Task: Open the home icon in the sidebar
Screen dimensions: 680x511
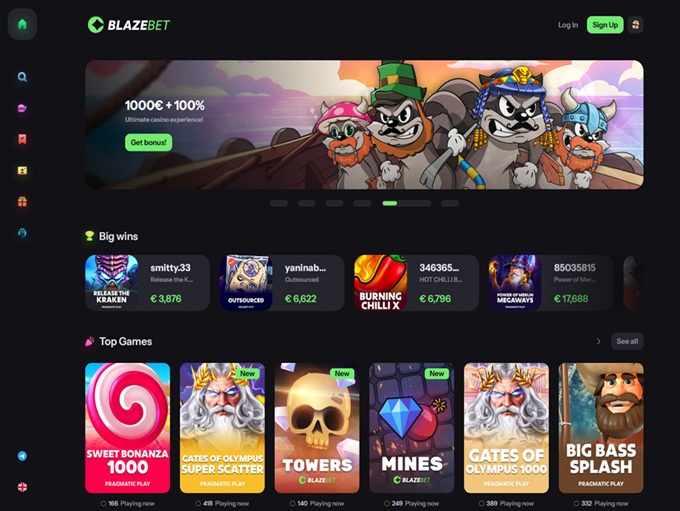Action: 22,24
